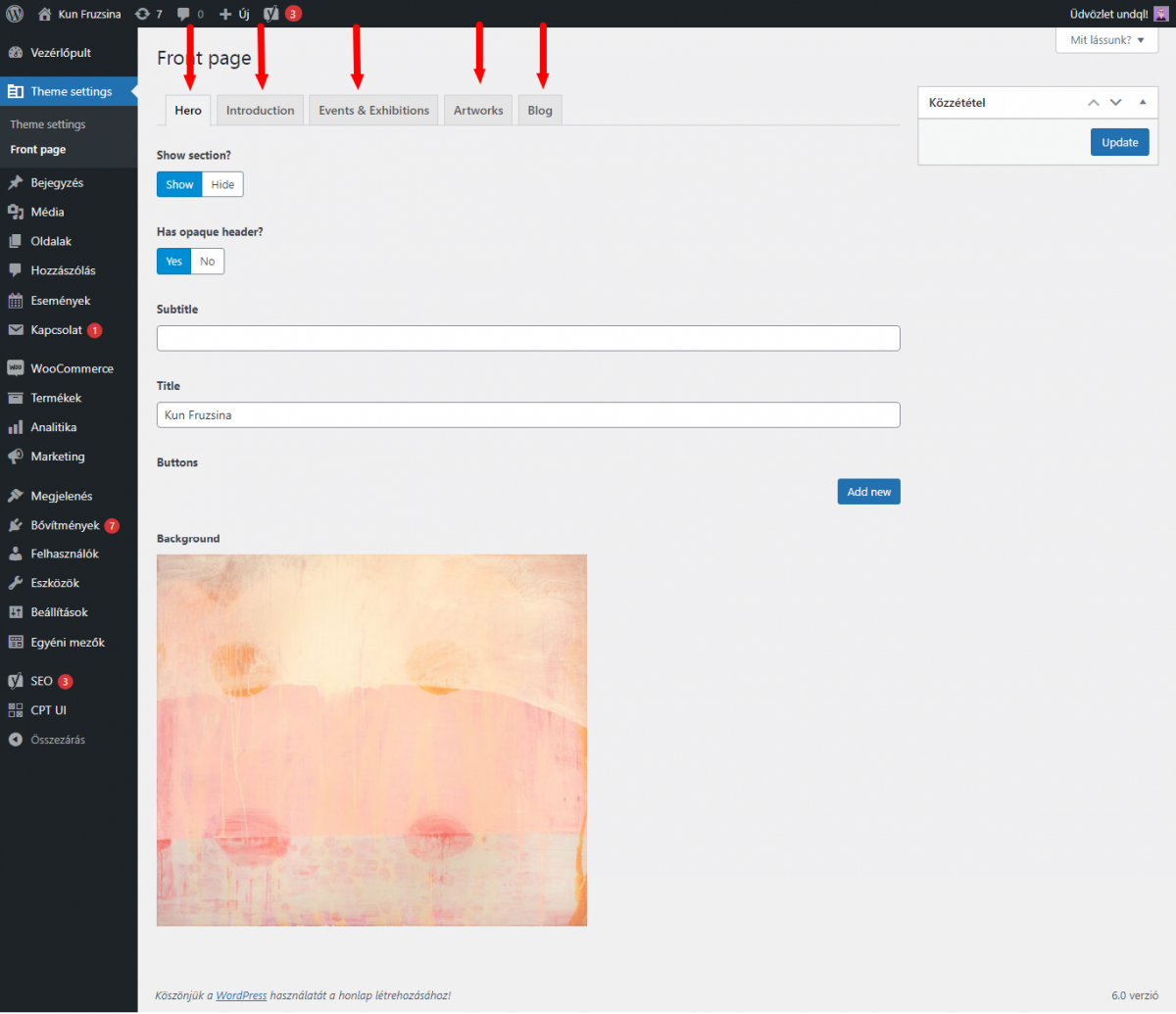The width and height of the screenshot is (1176, 1014).
Task: Click Add new under Buttons
Action: tap(868, 492)
